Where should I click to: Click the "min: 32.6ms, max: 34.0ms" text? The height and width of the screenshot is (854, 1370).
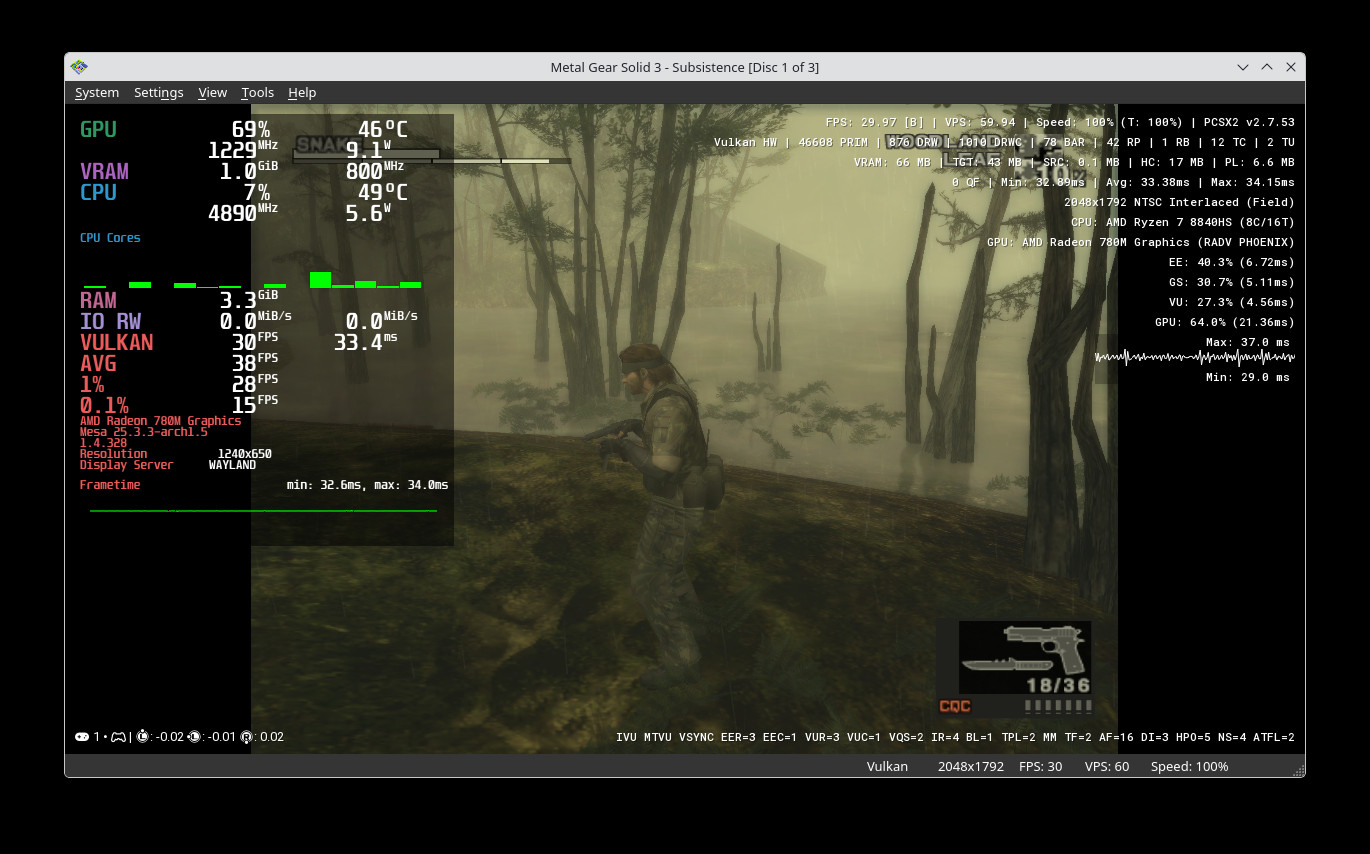pos(367,485)
